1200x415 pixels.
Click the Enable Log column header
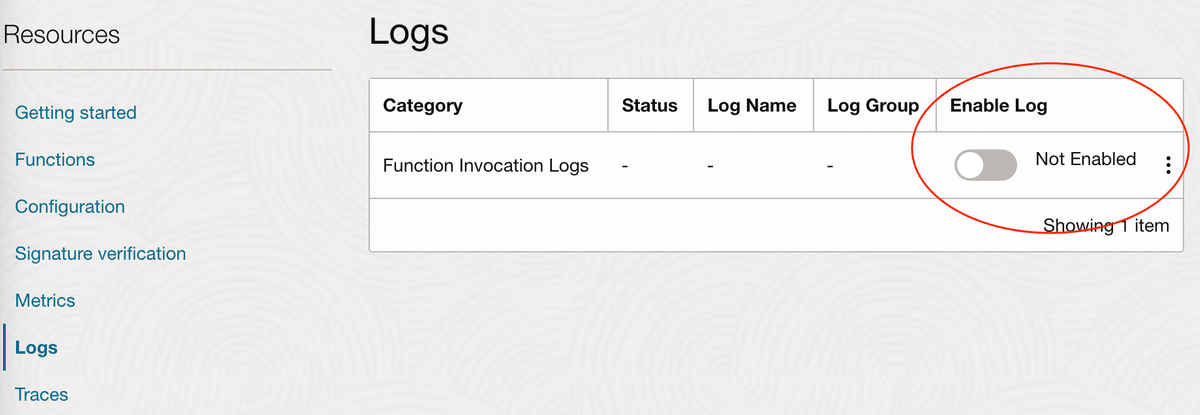click(x=998, y=105)
